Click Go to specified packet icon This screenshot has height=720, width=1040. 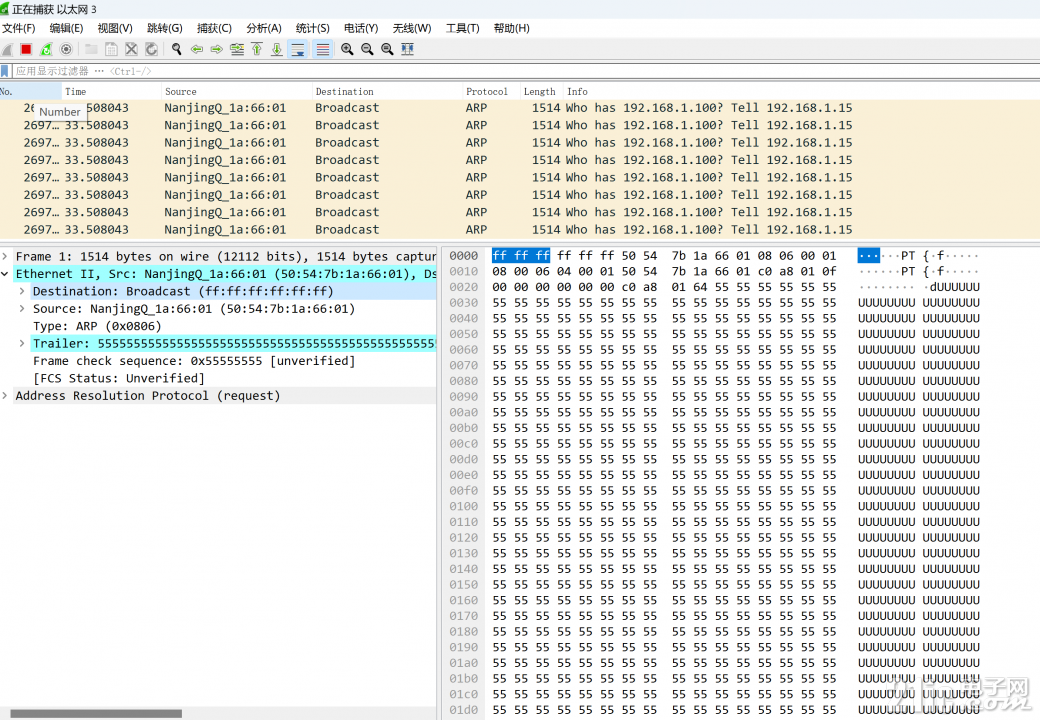pos(237,49)
